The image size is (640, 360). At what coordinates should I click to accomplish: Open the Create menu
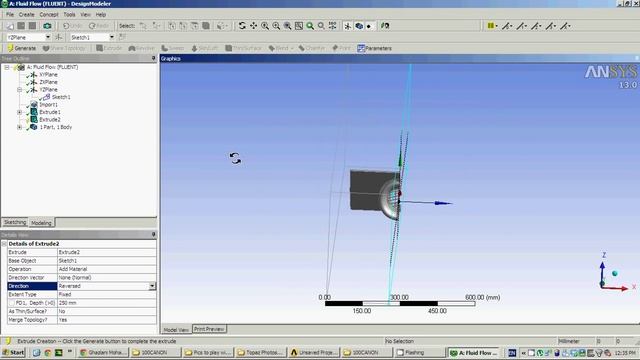tap(27, 14)
